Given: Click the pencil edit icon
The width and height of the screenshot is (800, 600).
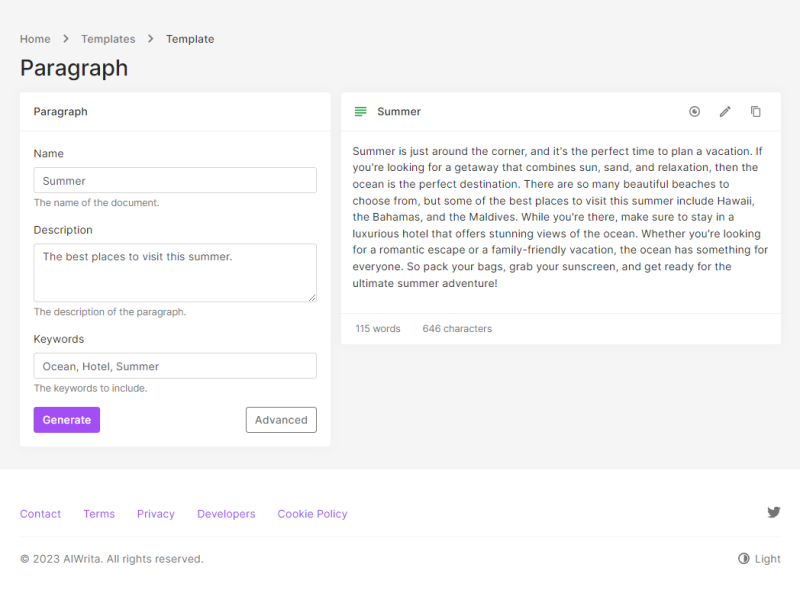Looking at the screenshot, I should [725, 111].
